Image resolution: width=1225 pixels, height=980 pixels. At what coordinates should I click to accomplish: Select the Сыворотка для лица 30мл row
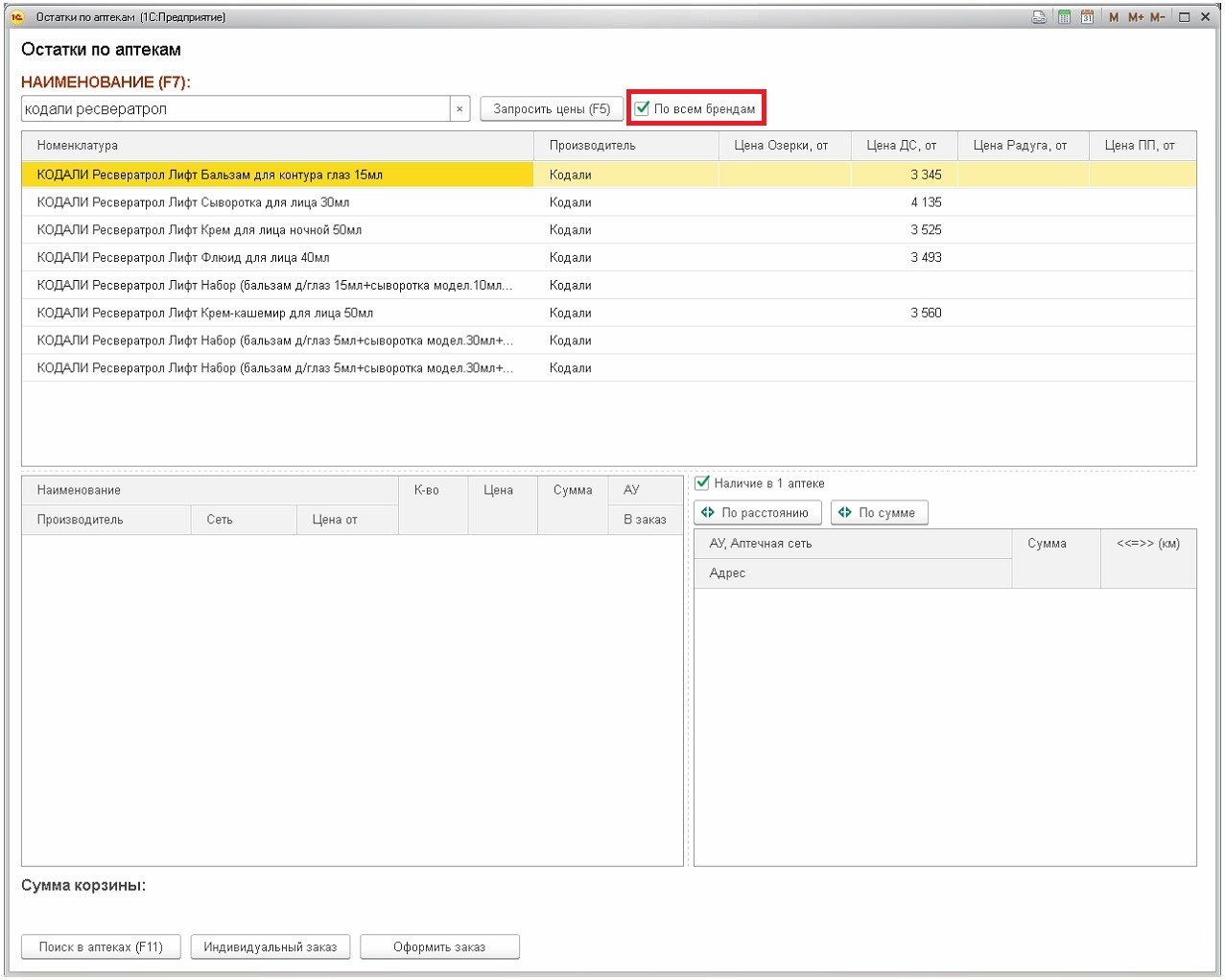point(193,202)
